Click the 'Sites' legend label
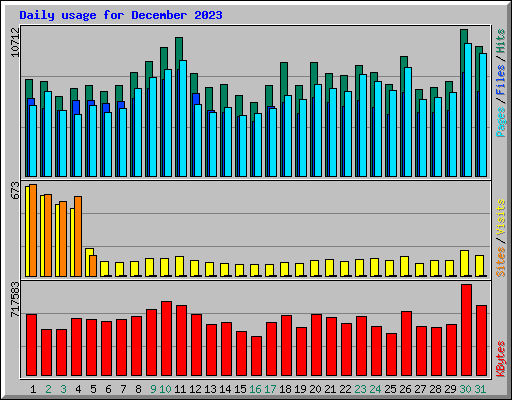Viewport: 512px width, 400px height. (x=500, y=262)
